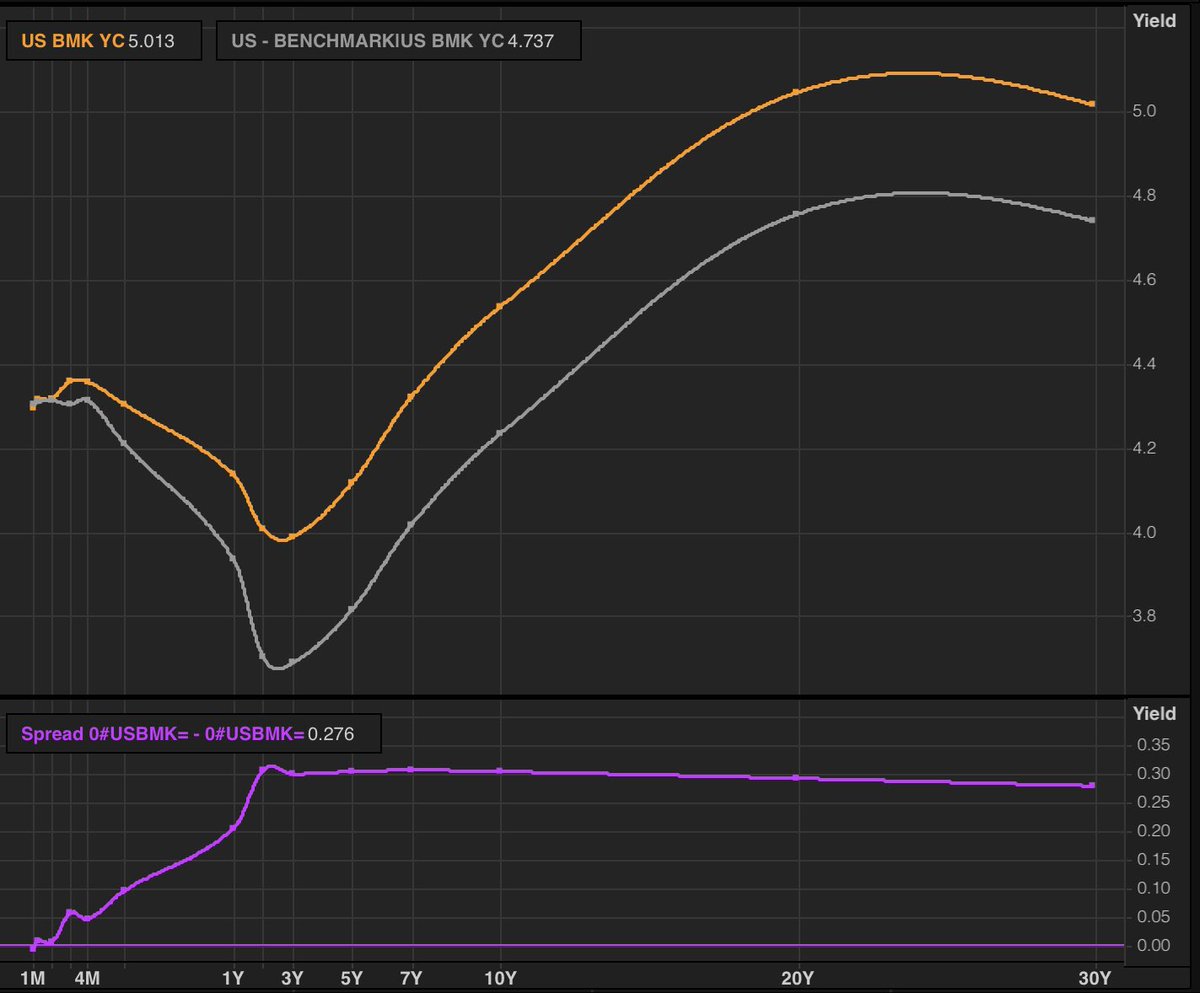The width and height of the screenshot is (1200, 993).
Task: Click the 10Y tenor label
Action: (499, 978)
